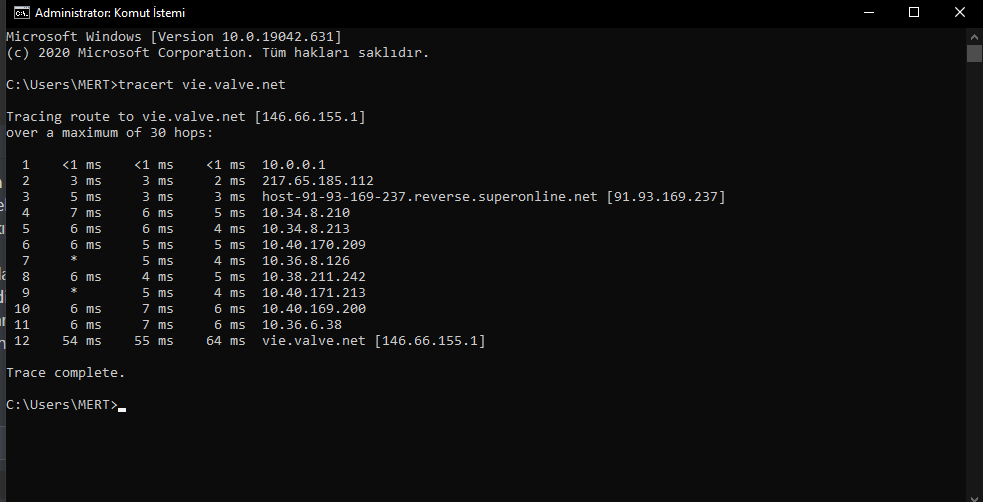Maximize the Komut İstemi window
Screen dimensions: 983x502
tap(913, 13)
